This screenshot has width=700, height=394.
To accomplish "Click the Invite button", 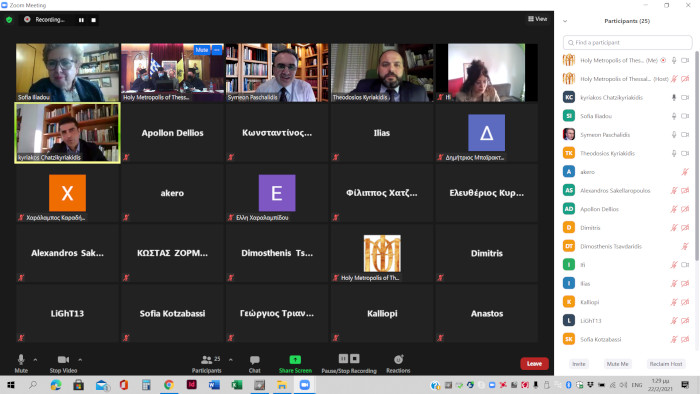I will 579,364.
